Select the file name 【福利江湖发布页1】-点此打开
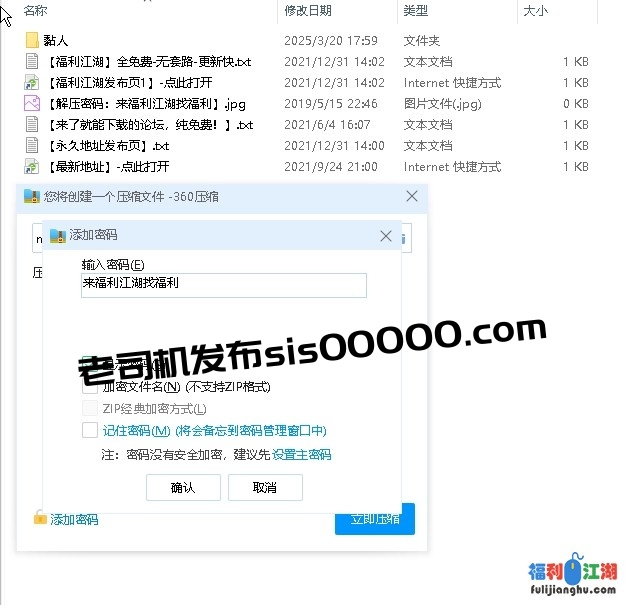Screen dimensions: 628x605 coord(130,82)
